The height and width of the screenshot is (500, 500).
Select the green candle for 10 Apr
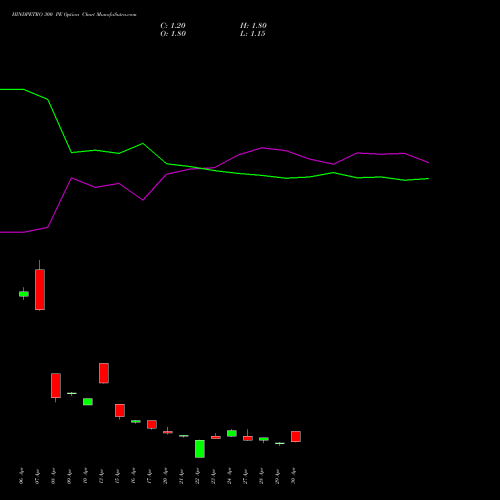click(88, 401)
